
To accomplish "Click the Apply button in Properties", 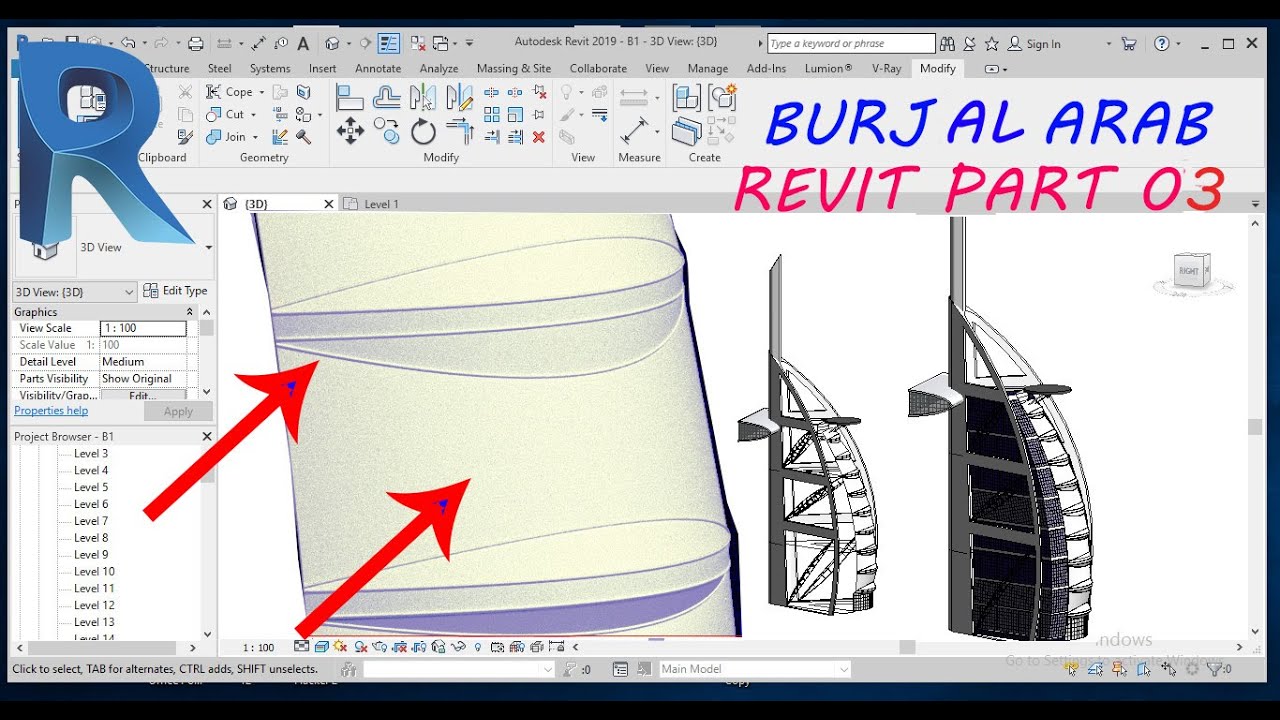I will click(x=178, y=412).
